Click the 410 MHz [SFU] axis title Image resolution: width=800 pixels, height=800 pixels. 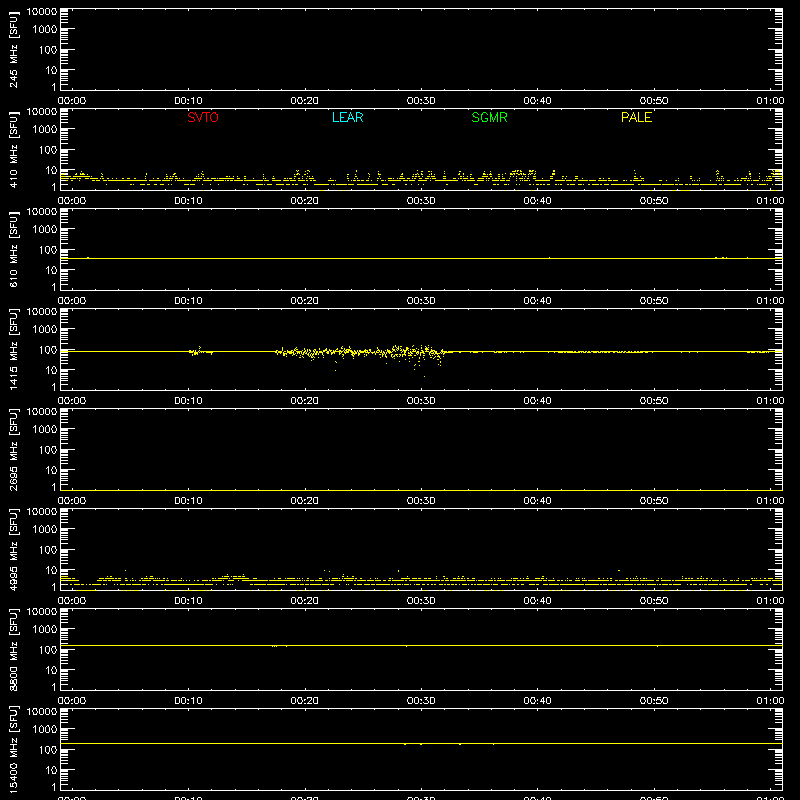13,149
